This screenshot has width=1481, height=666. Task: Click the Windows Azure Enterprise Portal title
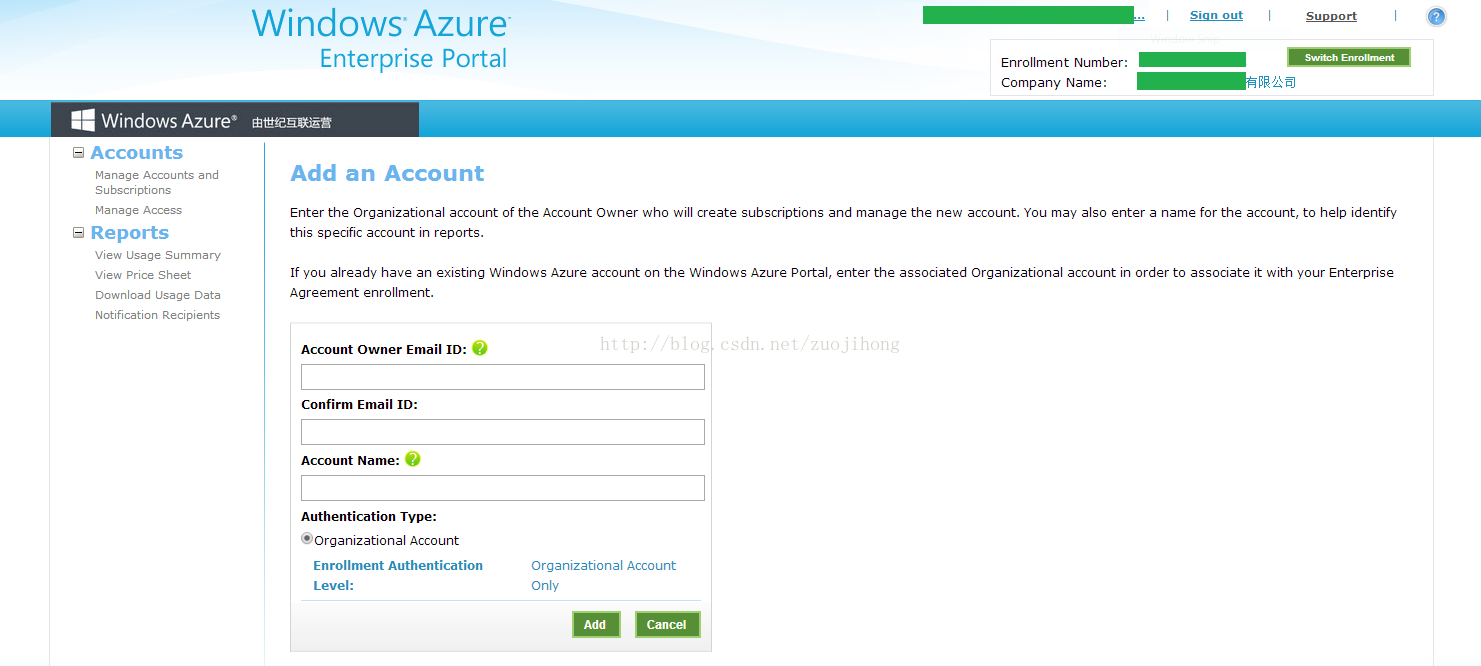tap(381, 39)
